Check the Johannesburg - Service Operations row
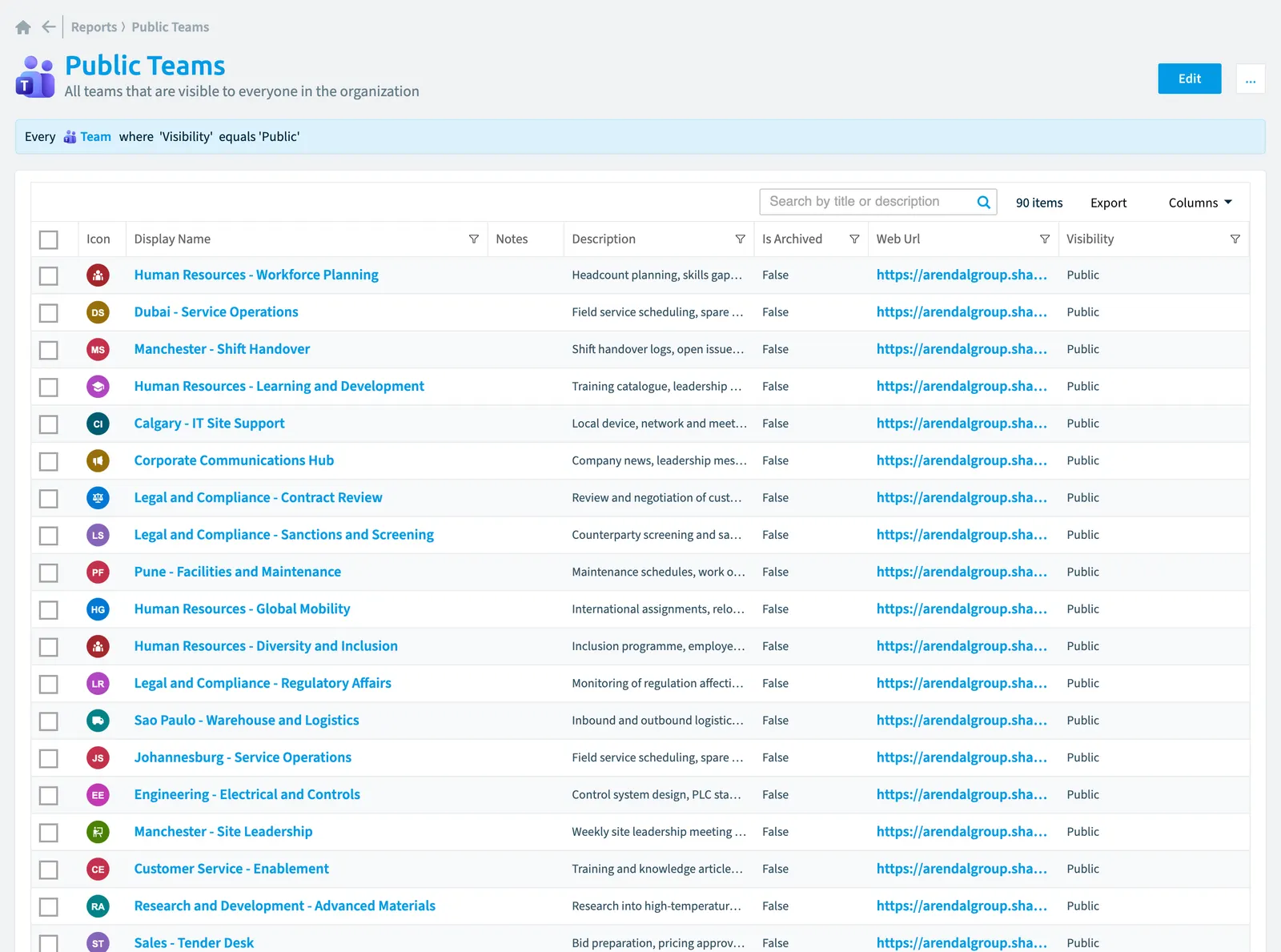This screenshot has width=1281, height=952. [x=49, y=758]
